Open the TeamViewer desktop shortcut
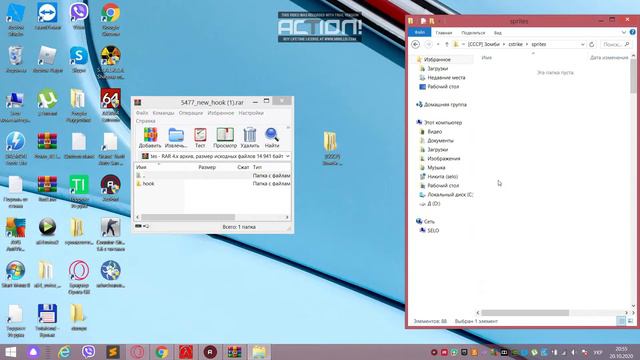640x360 pixels. 47,16
